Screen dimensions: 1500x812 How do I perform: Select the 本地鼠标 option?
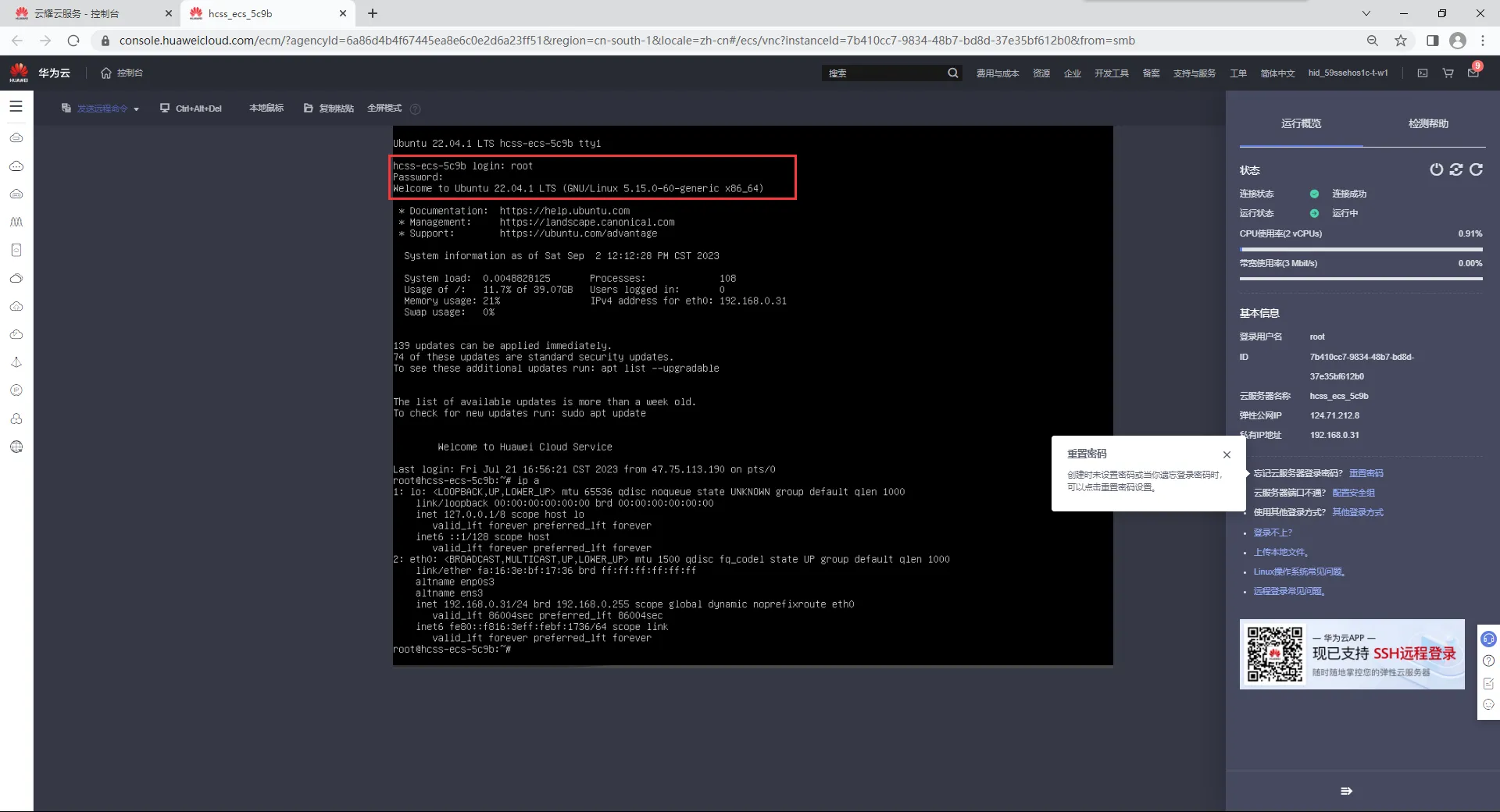266,109
